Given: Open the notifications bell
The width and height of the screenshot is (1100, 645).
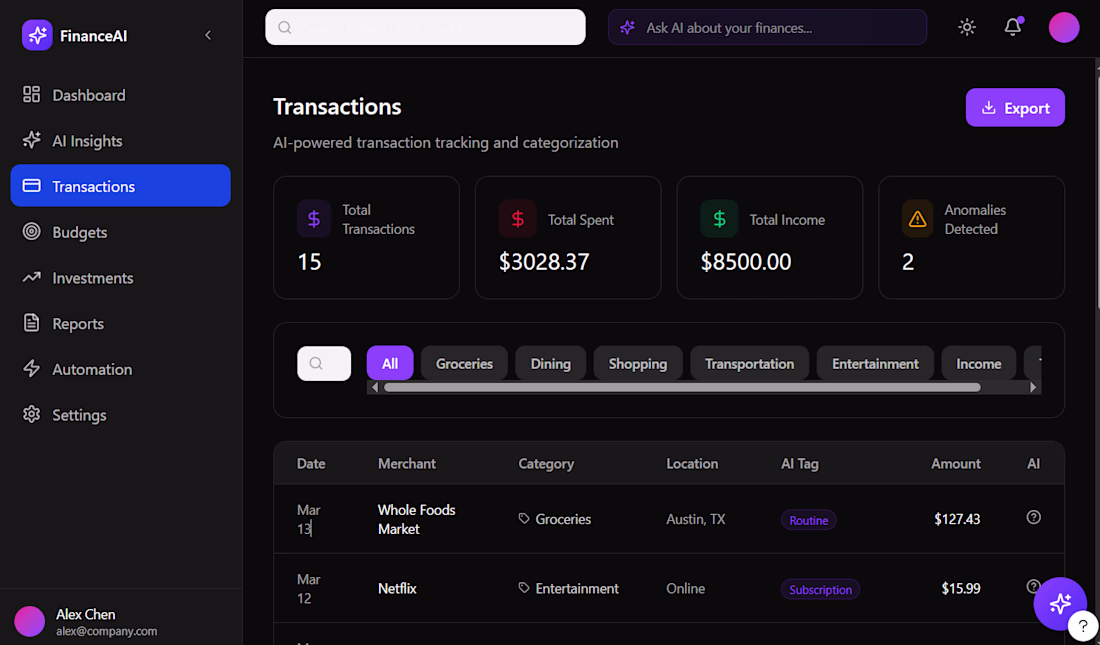Looking at the screenshot, I should [1012, 28].
